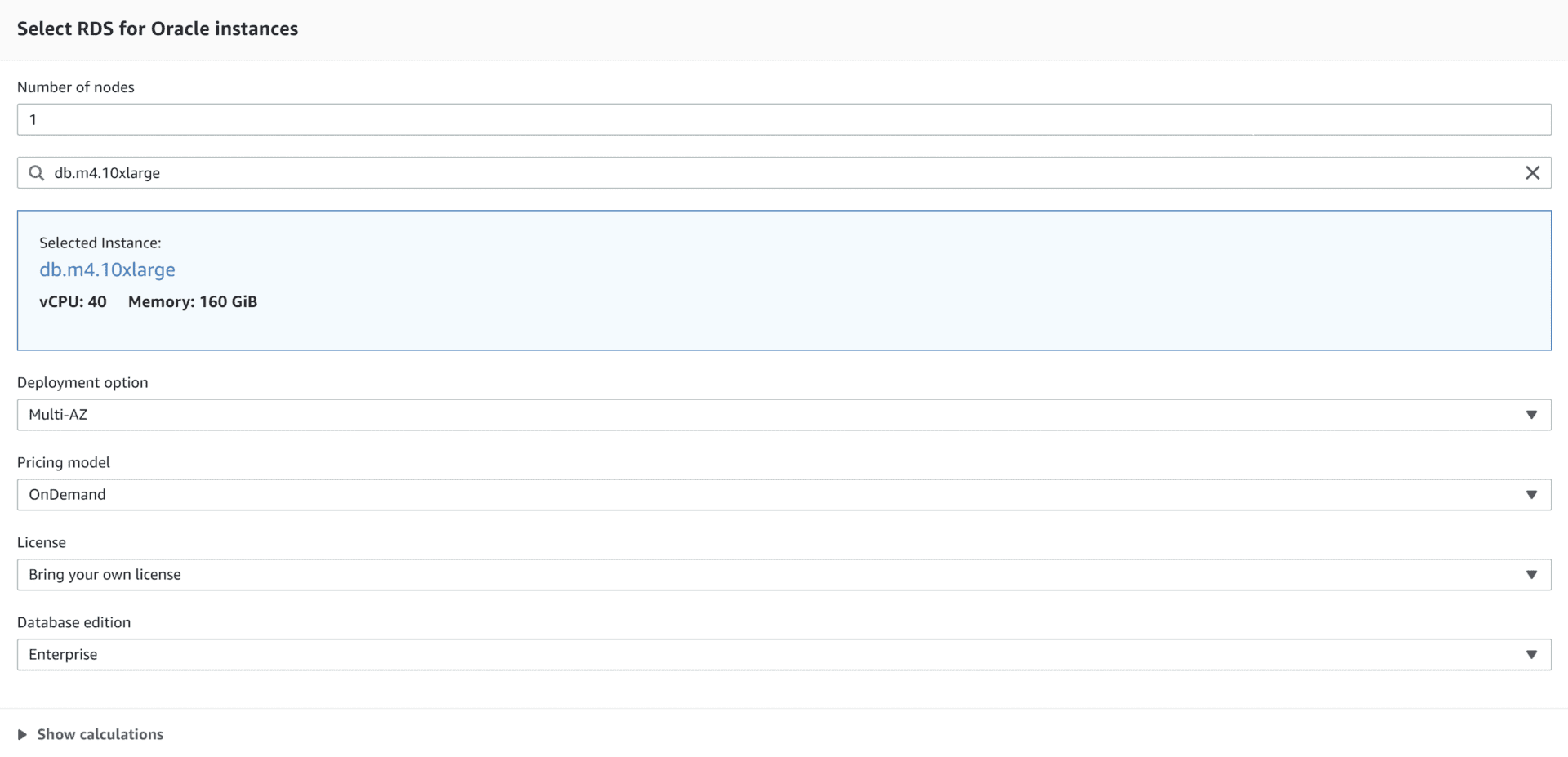Image resolution: width=1568 pixels, height=757 pixels.
Task: Click the Pricing model dropdown arrow
Action: tap(1531, 495)
